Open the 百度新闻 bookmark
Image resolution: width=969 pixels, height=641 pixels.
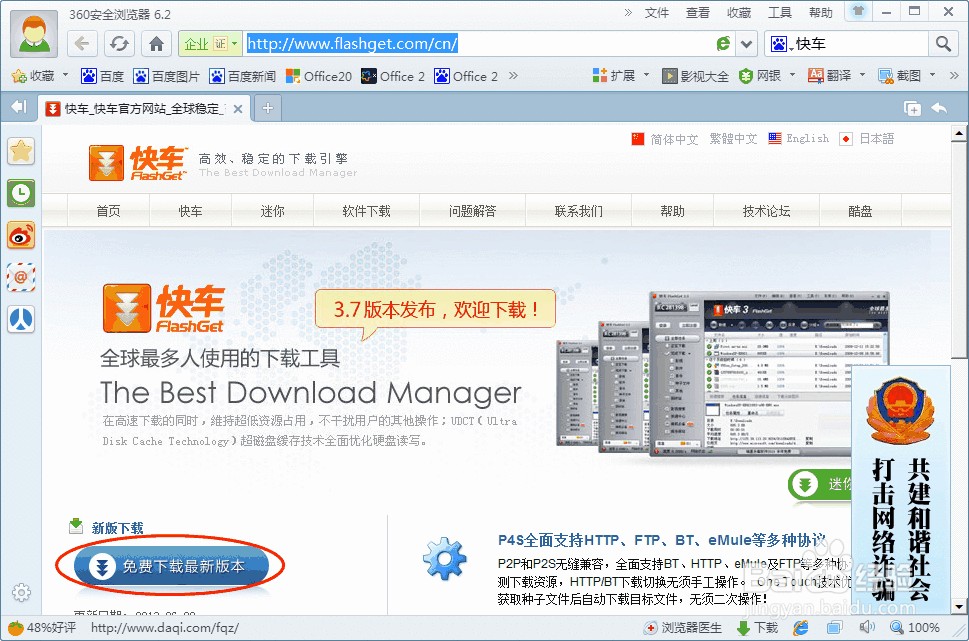243,76
